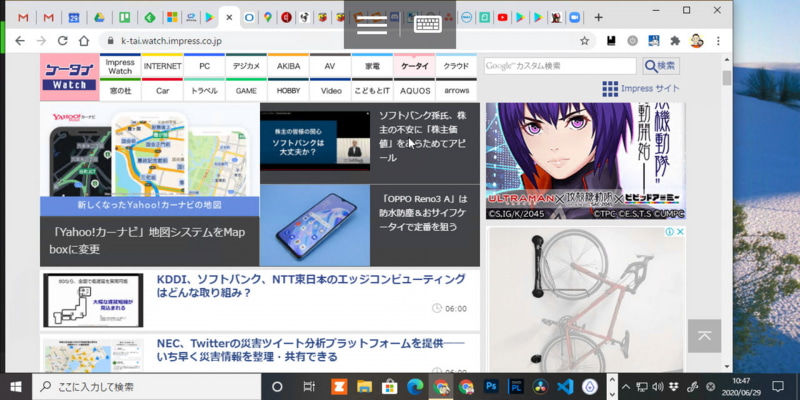Image resolution: width=800 pixels, height=400 pixels.
Task: Open Visual Studio Code from the taskbar
Action: point(566,387)
